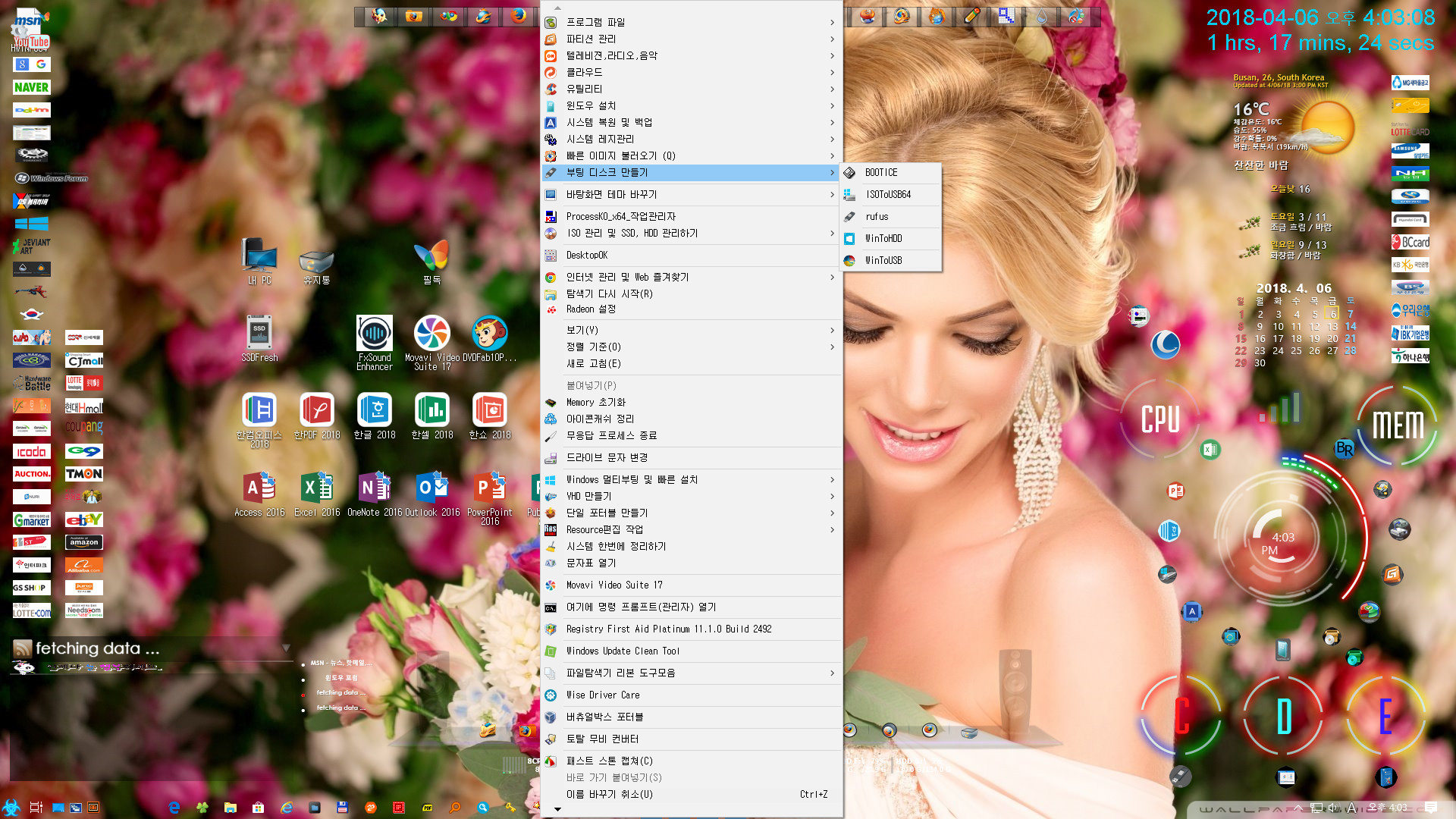Expand 파일탐색기 리본 도구모음 submenu arrow
This screenshot has height=819, width=1456.
click(x=832, y=673)
